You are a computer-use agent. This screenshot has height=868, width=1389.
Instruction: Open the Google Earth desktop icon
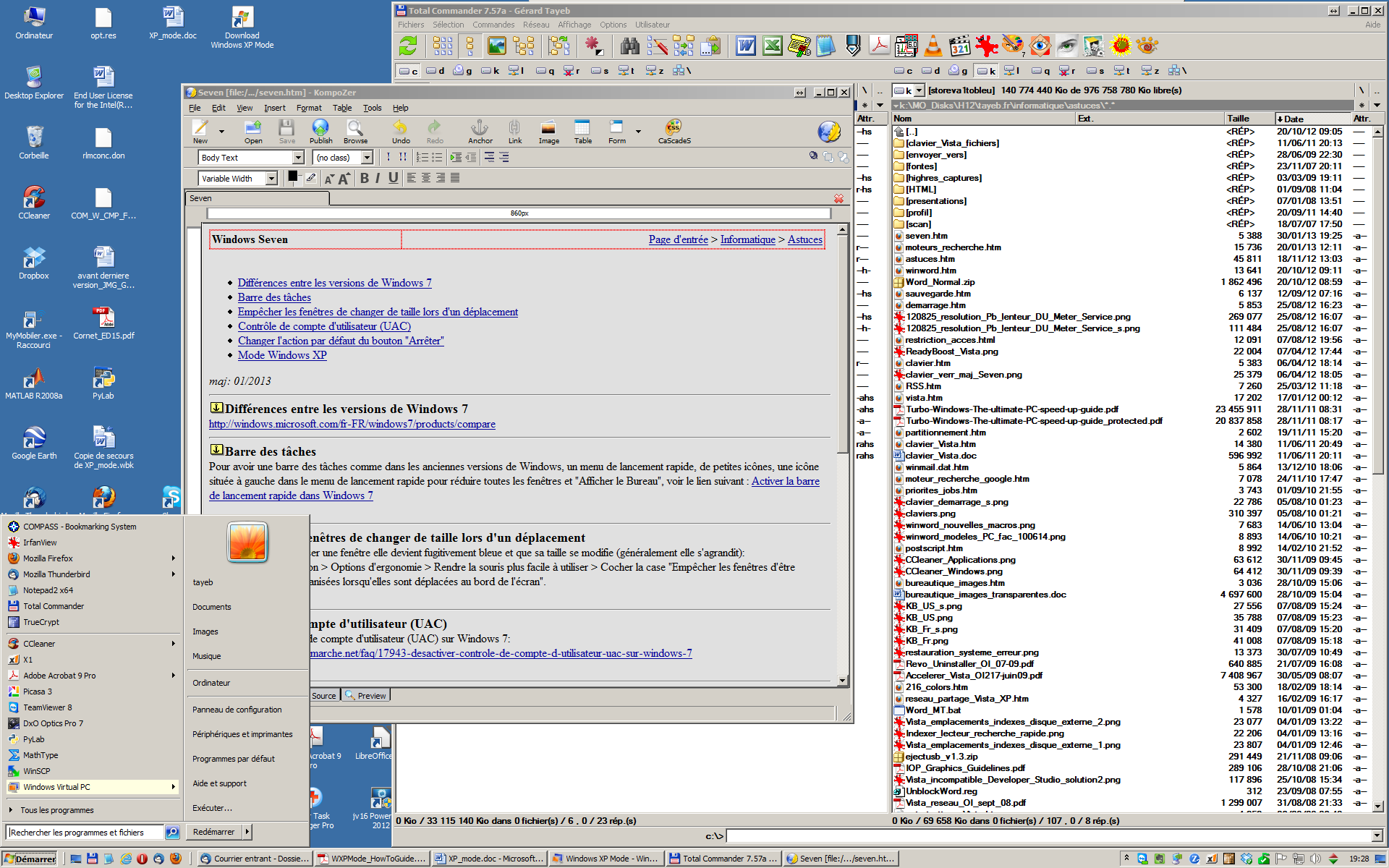pos(34,443)
